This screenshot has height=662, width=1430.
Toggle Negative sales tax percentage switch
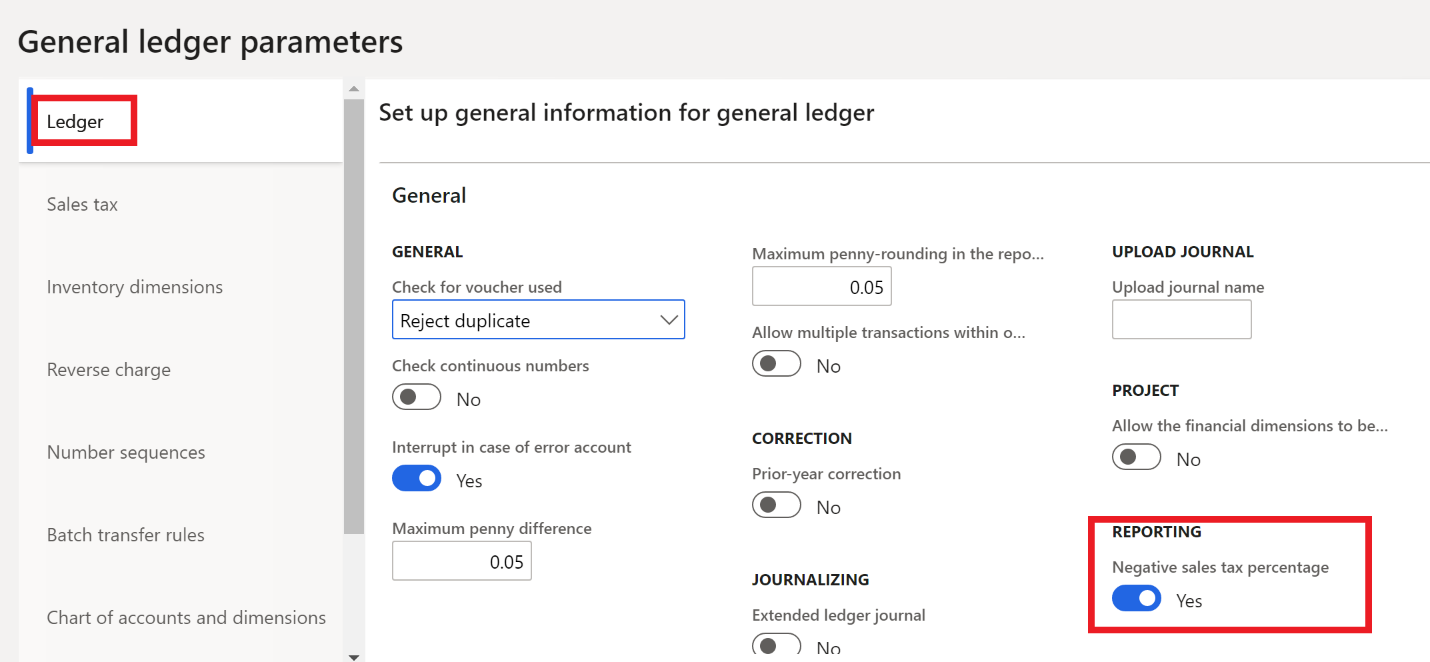tap(1137, 599)
